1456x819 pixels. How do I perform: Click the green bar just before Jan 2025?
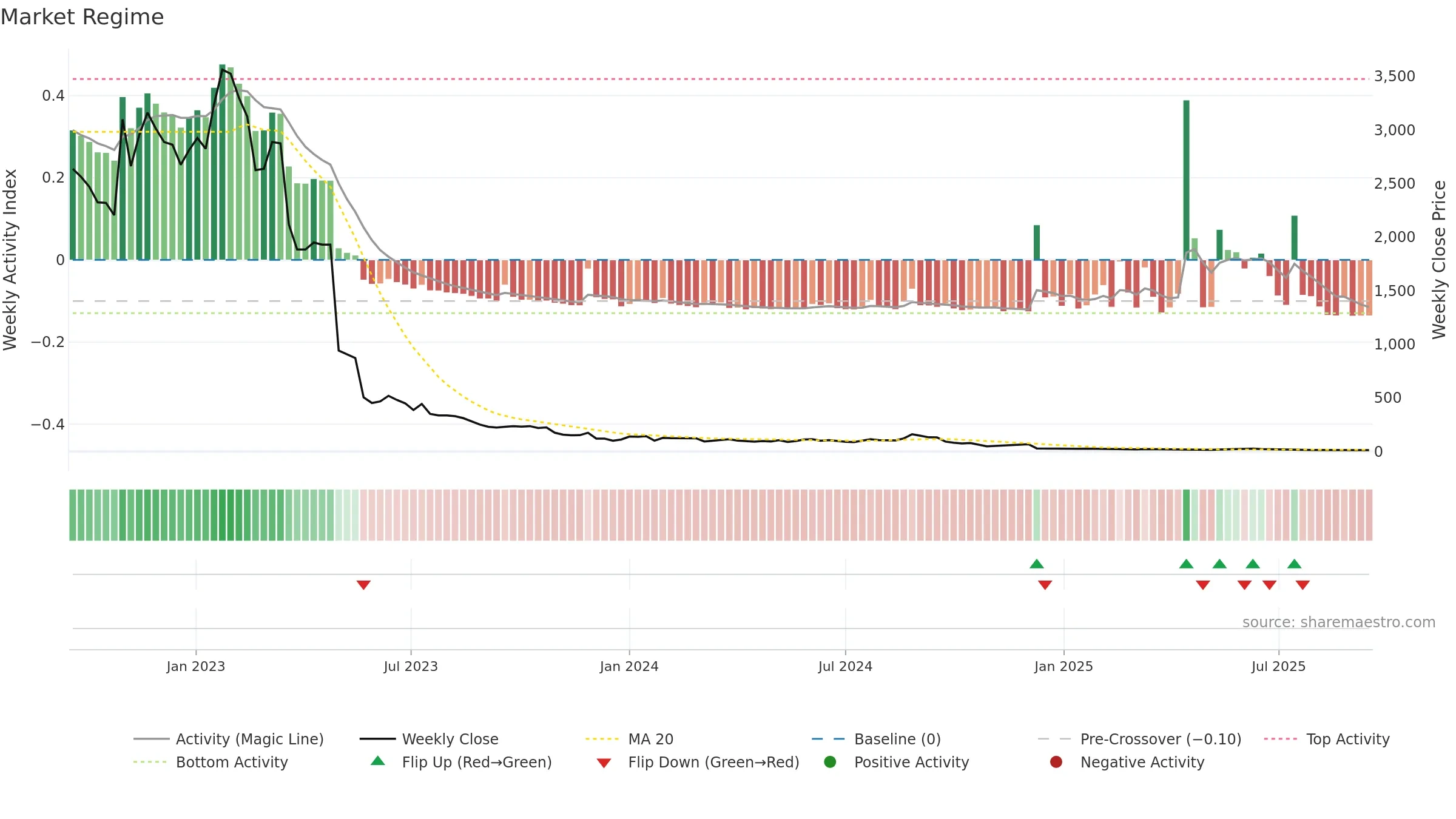click(x=1037, y=243)
